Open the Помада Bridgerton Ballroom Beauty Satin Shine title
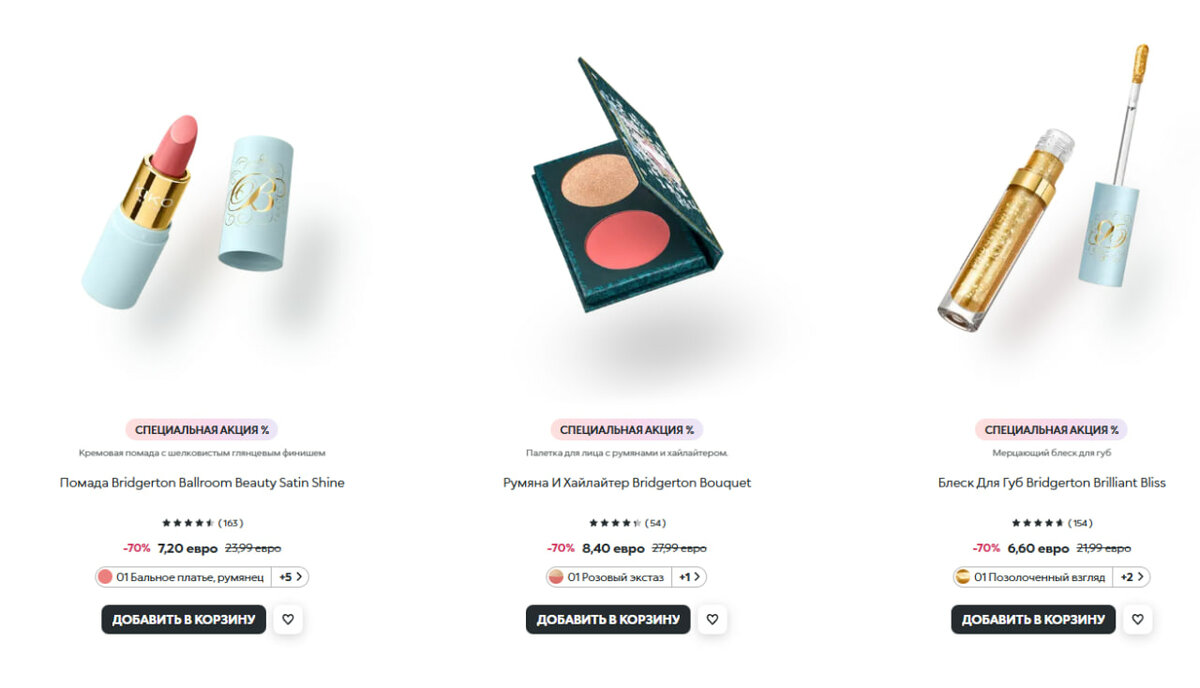The height and width of the screenshot is (688, 1200). 202,483
